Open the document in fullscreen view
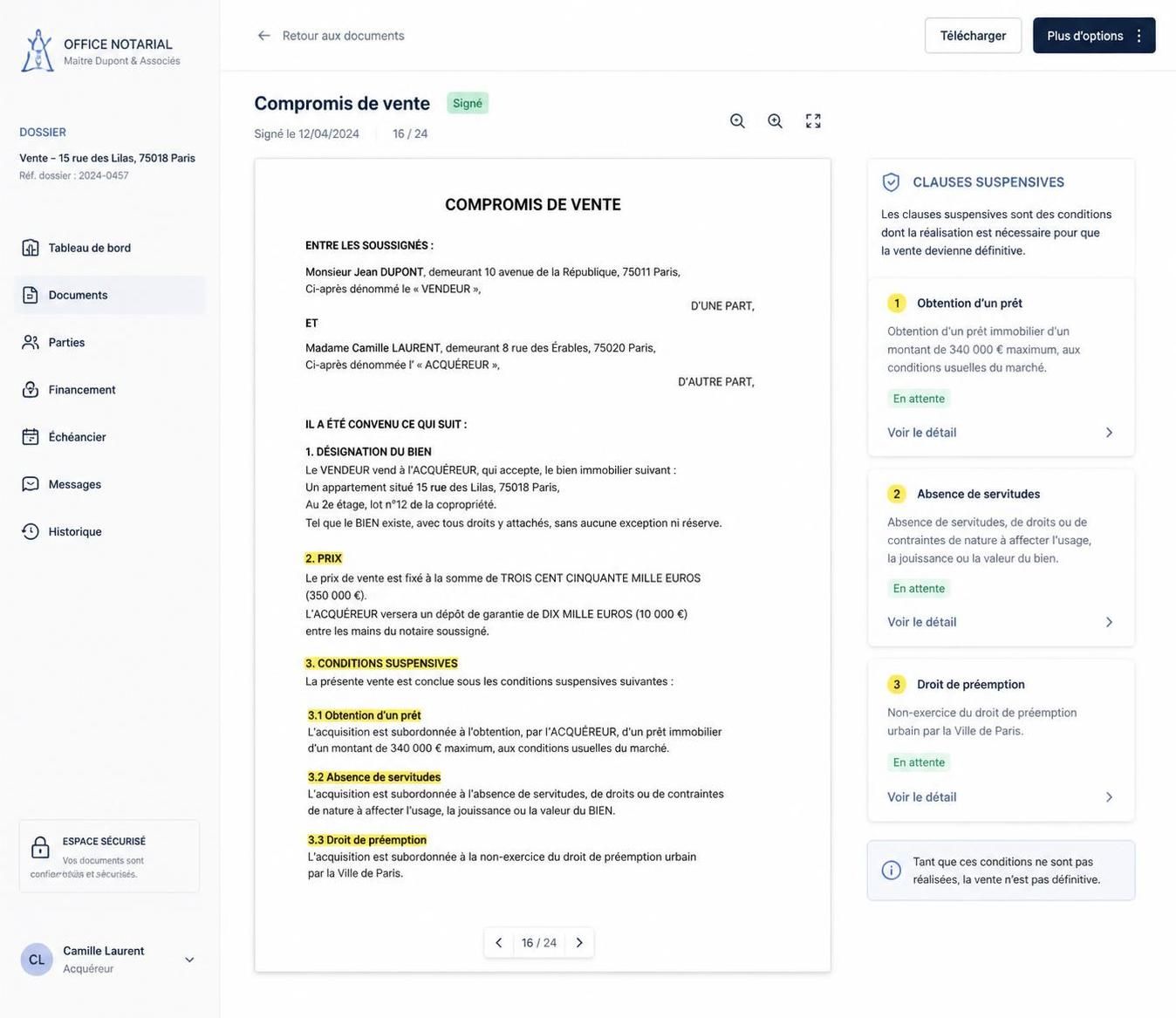The height and width of the screenshot is (1018, 1176). tap(813, 121)
